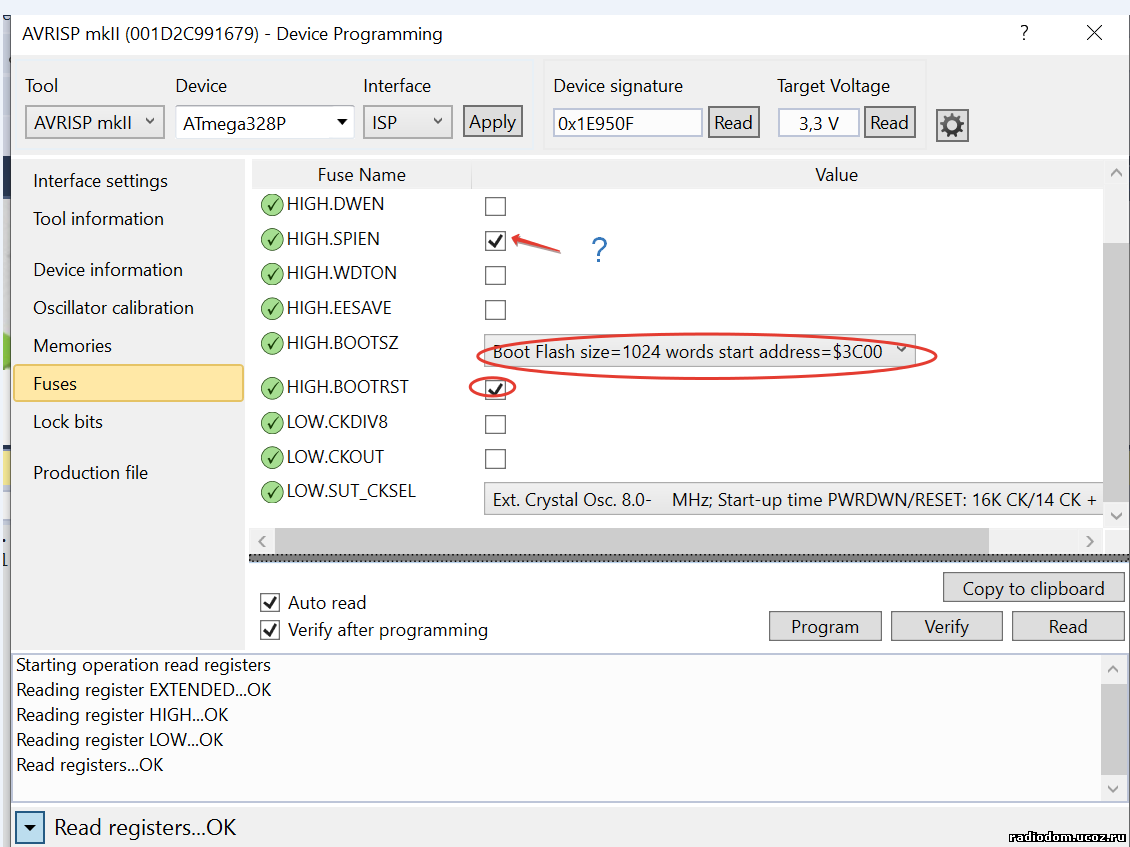Click the fuse list scroll down arrow
The height and width of the screenshot is (847, 1130).
coord(1116,516)
